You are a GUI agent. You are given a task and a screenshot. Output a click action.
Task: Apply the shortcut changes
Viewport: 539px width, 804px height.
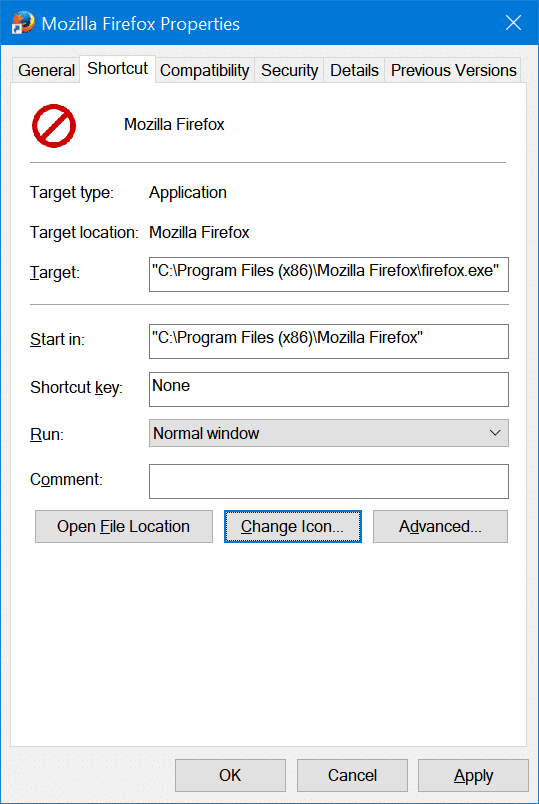click(473, 775)
